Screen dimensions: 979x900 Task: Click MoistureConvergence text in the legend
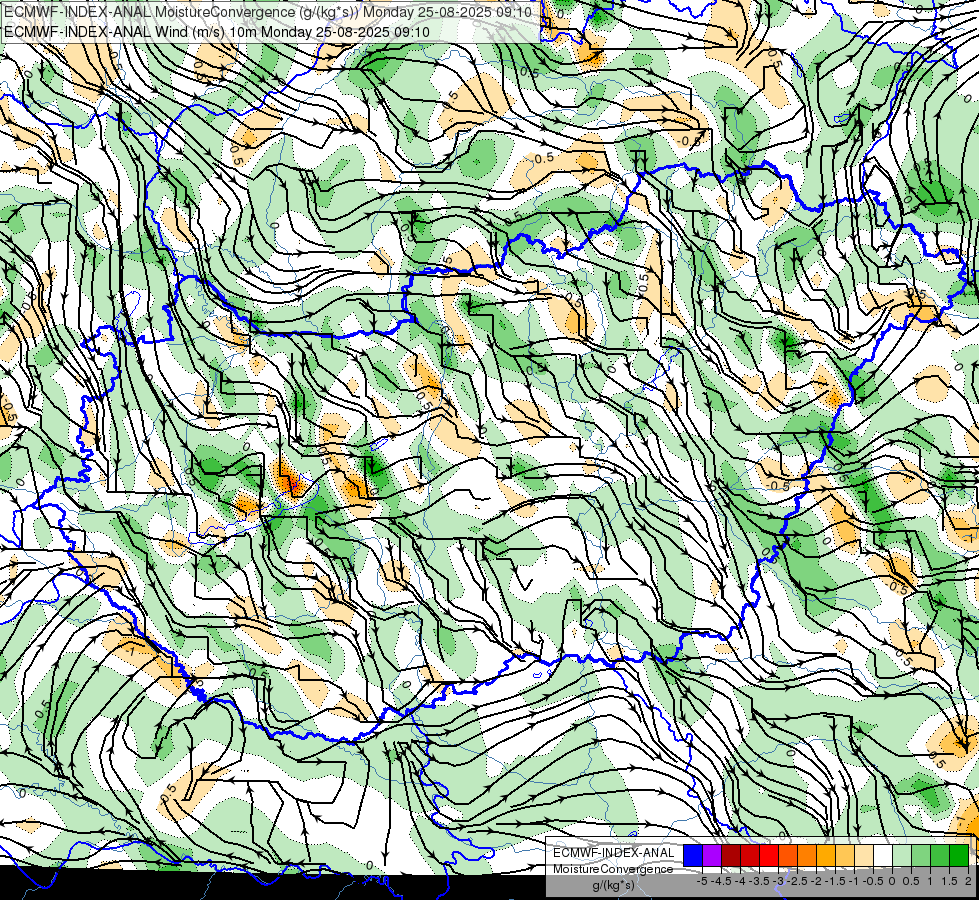point(613,869)
